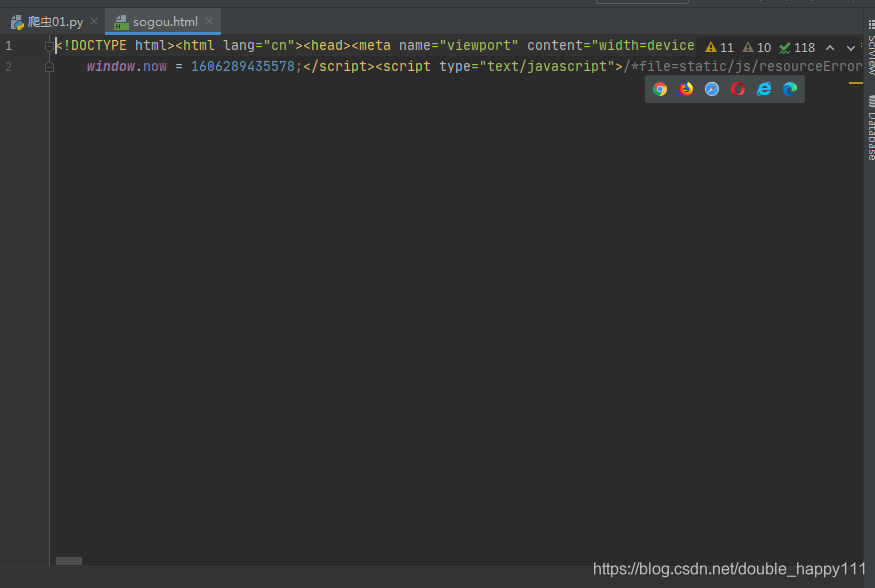Click the horizontal scrollbar thumb
The height and width of the screenshot is (588, 875).
[x=69, y=561]
